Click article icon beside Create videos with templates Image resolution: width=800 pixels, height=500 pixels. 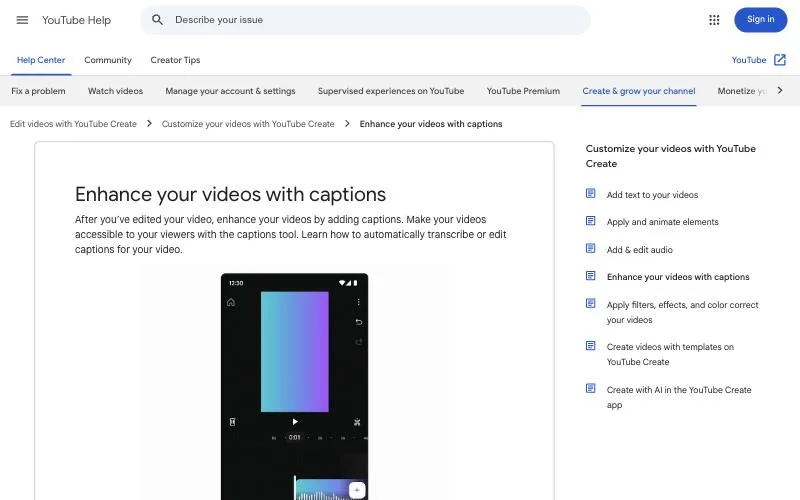[x=590, y=346]
